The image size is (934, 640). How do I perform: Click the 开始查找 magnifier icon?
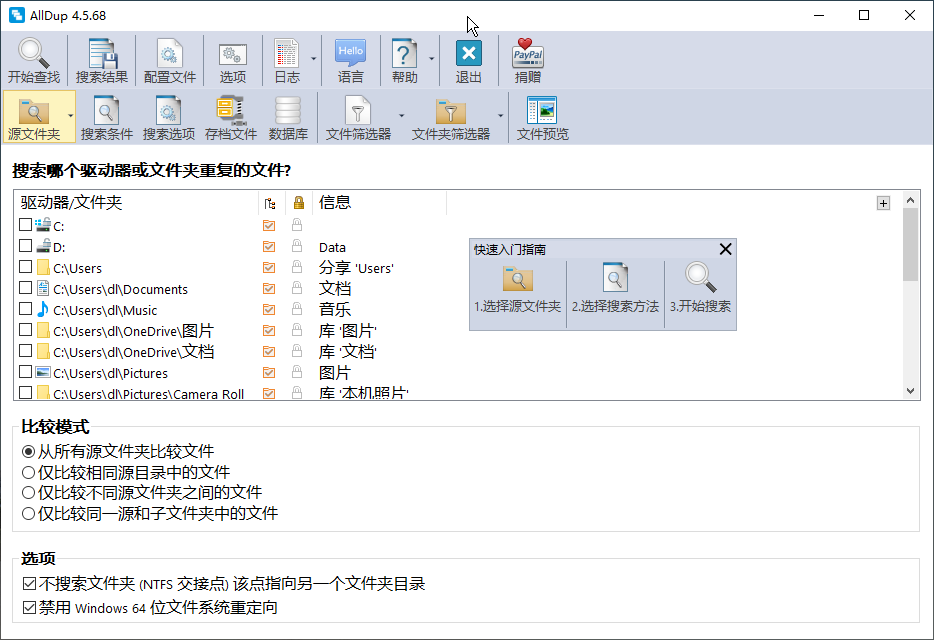(x=33, y=53)
